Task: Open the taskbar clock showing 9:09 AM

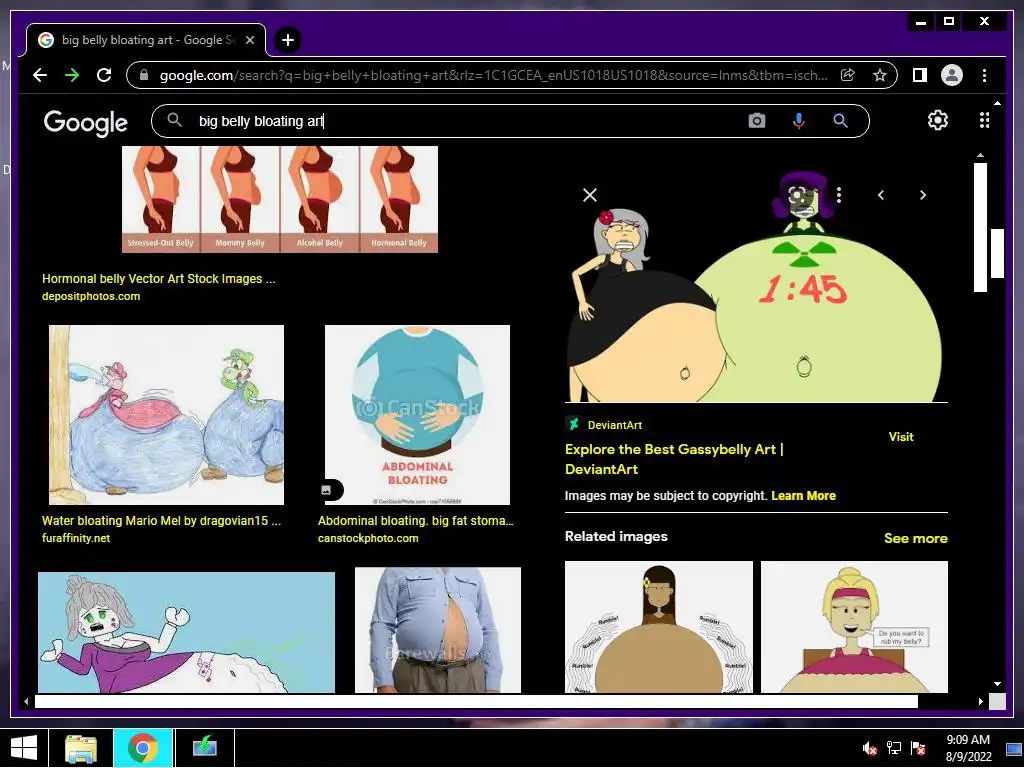Action: [968, 748]
